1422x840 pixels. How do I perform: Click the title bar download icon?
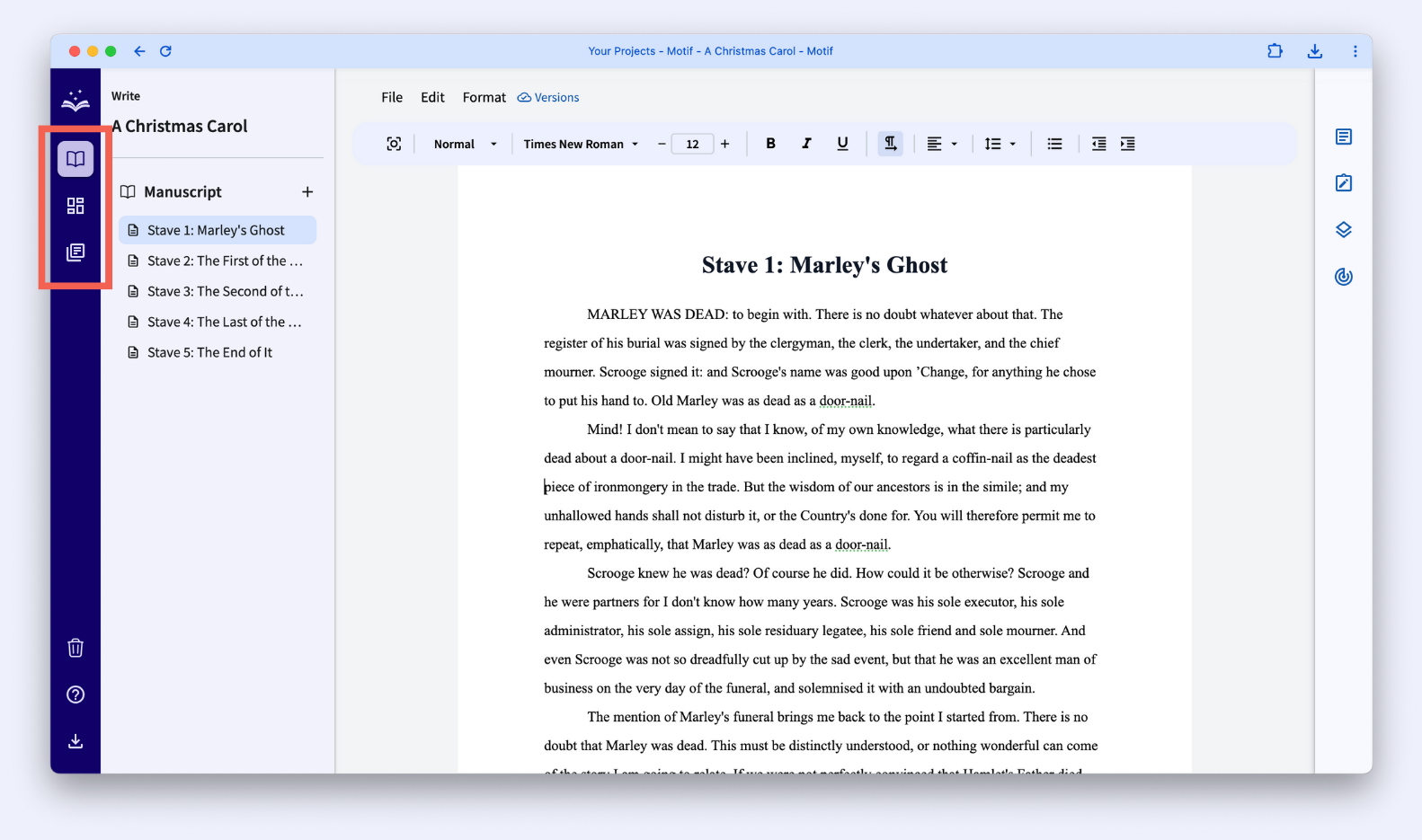pos(1315,51)
